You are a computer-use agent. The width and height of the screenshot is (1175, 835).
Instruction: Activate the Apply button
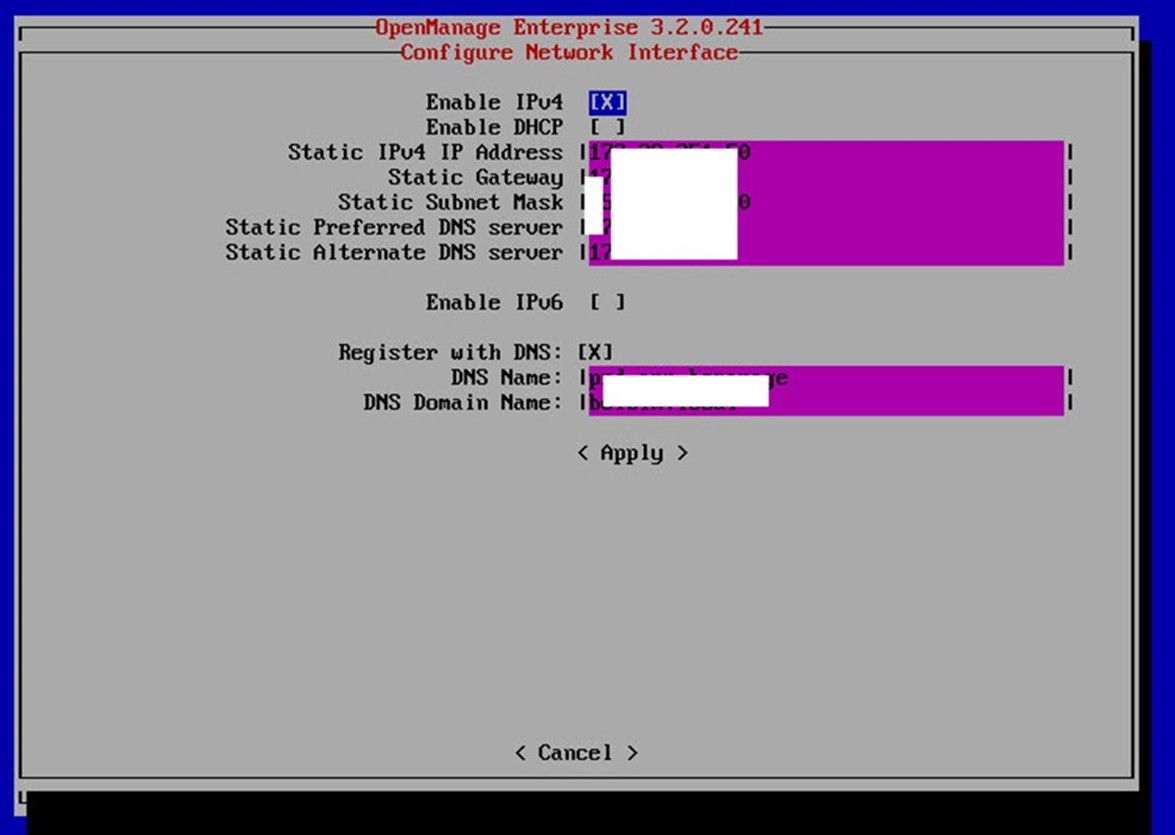pyautogui.click(x=632, y=453)
